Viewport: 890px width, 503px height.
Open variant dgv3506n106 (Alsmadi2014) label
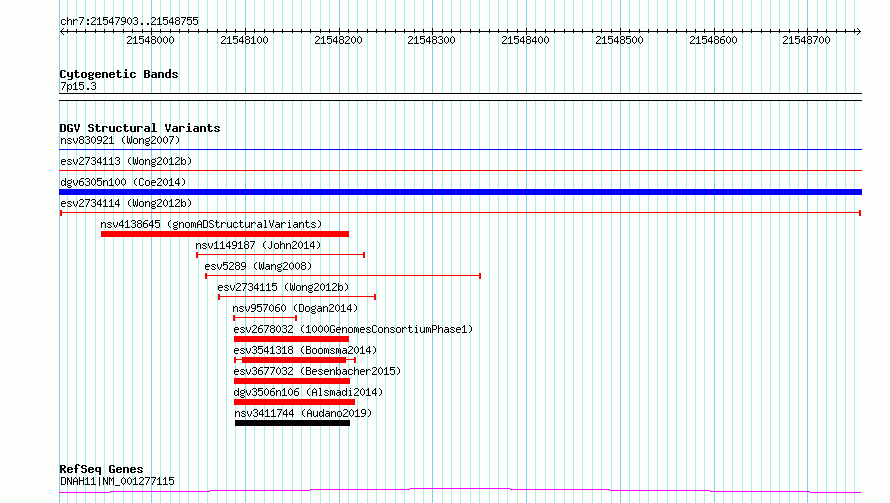(x=308, y=392)
